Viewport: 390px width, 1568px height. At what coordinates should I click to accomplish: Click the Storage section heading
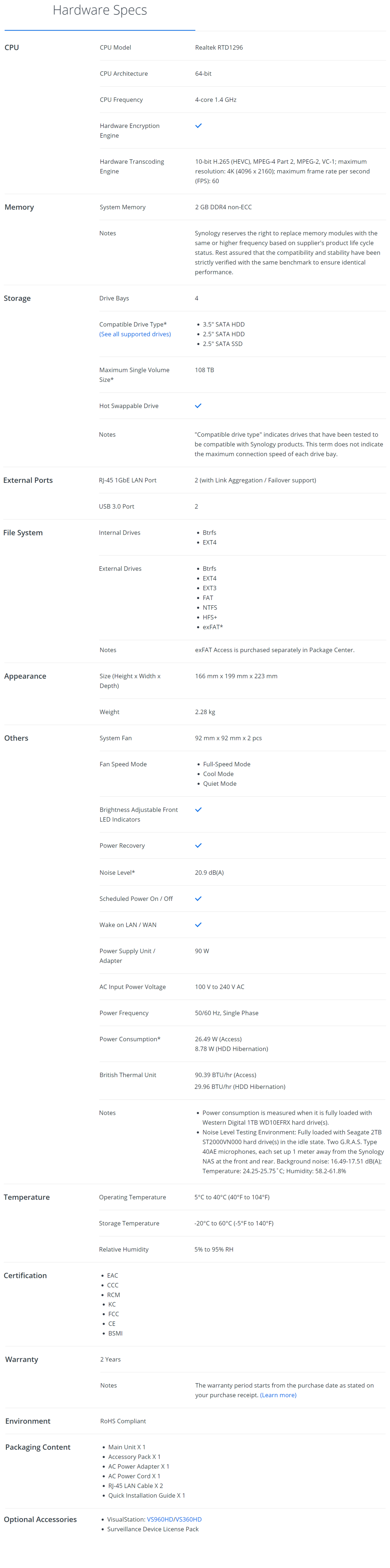click(17, 298)
